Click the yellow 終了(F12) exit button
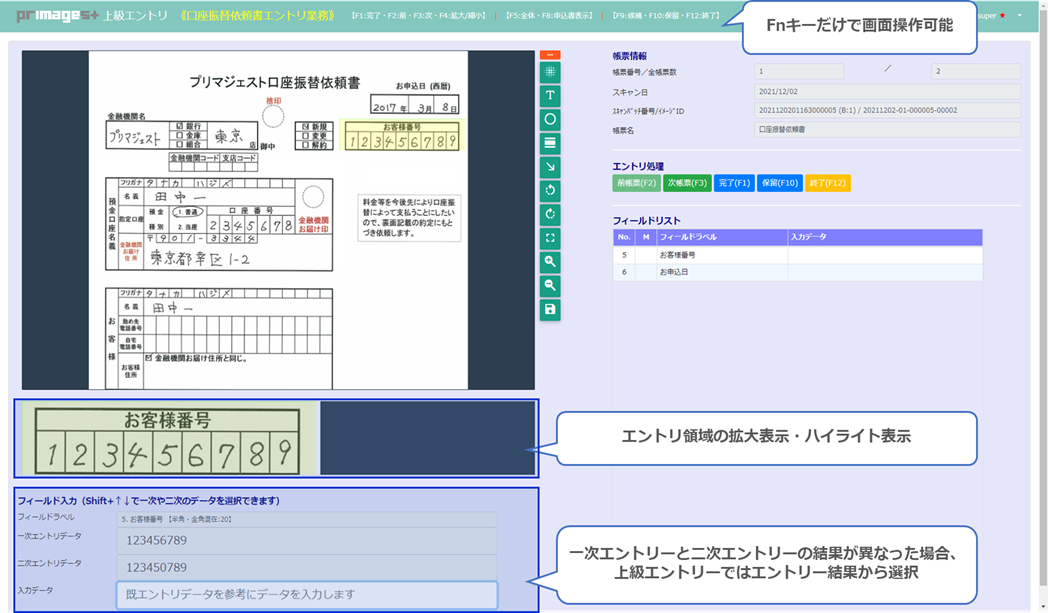1048x613 pixels. click(x=827, y=183)
